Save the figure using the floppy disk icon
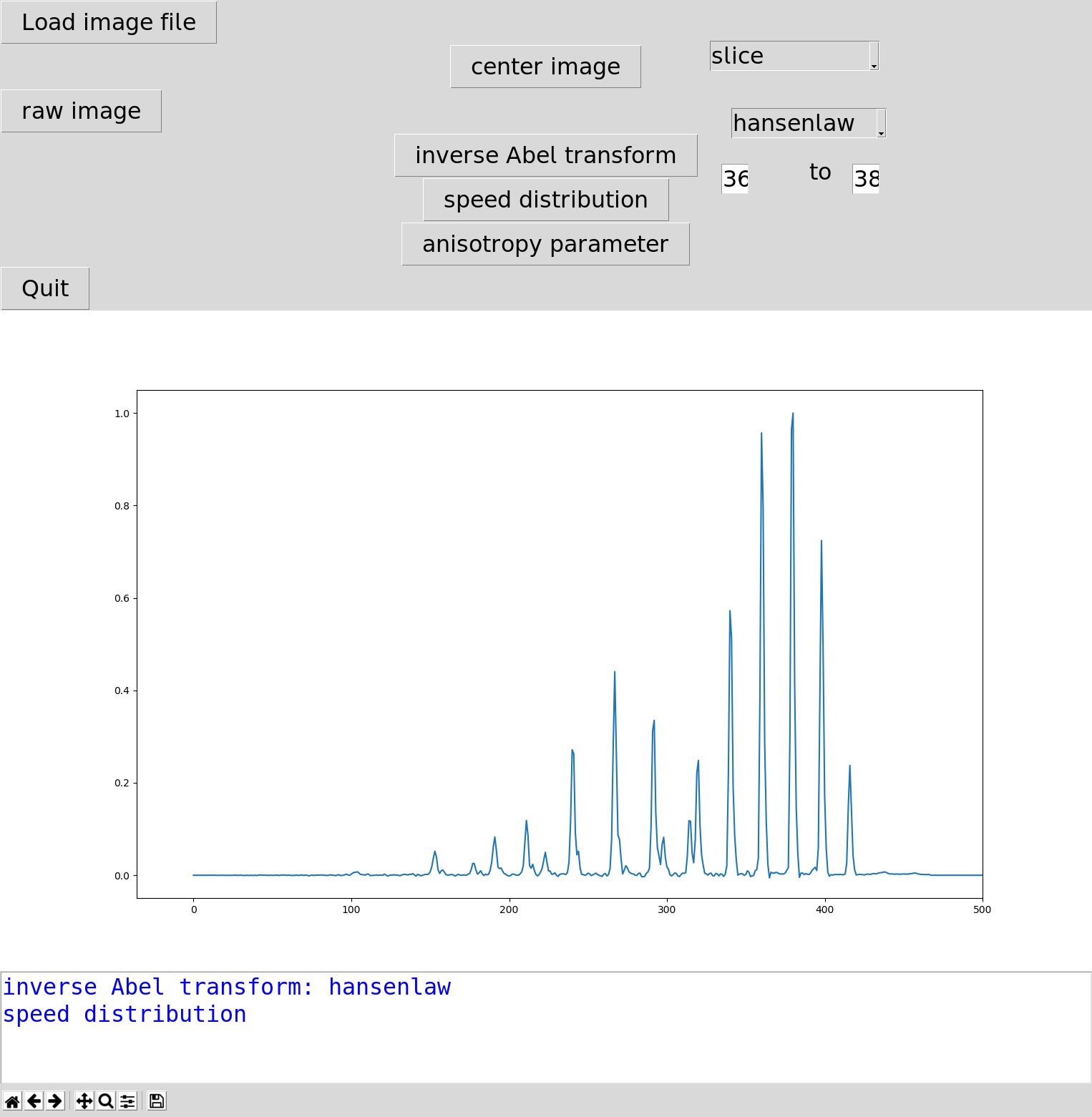1092x1117 pixels. (x=156, y=1101)
